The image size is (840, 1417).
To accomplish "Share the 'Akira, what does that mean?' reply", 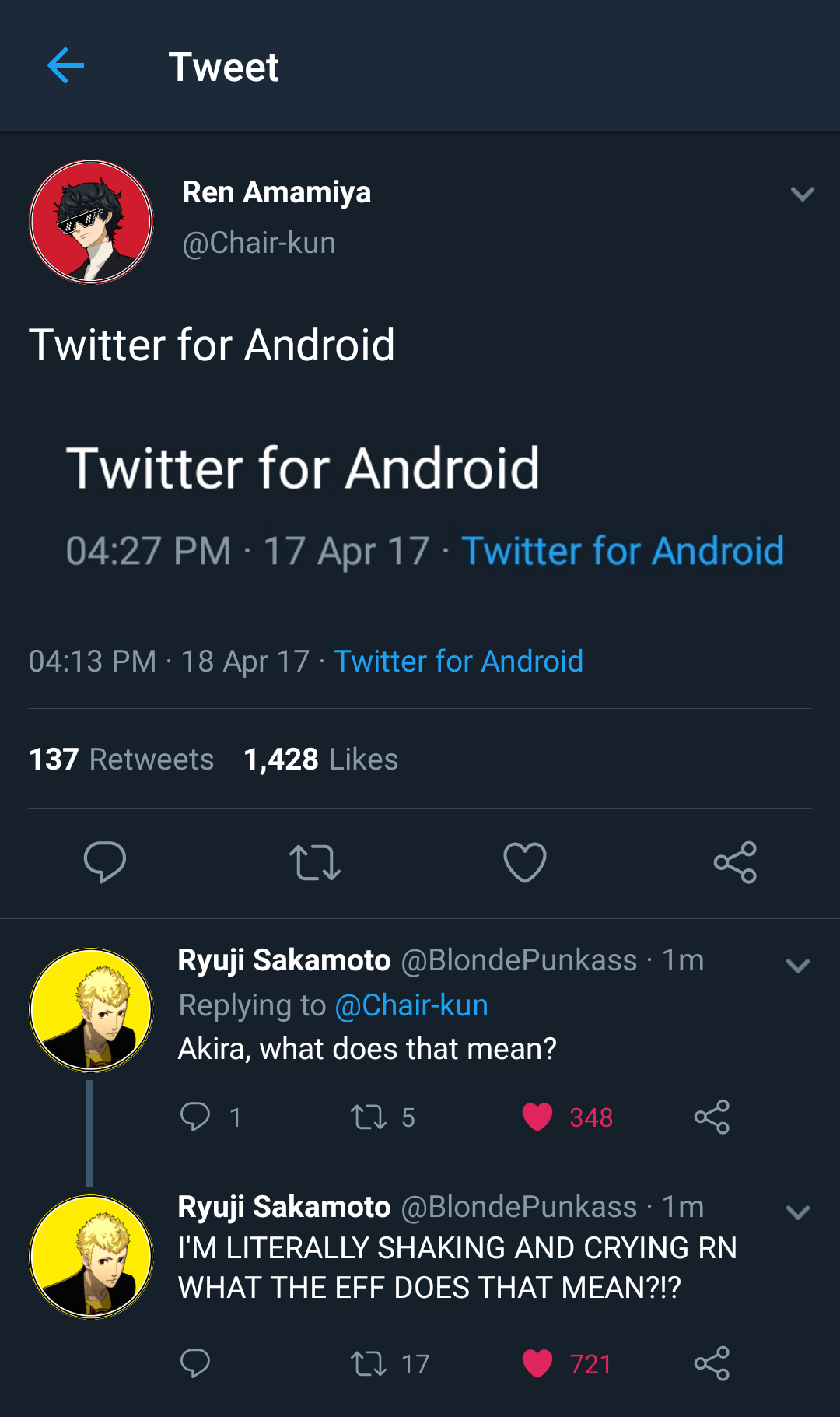I will [x=712, y=1117].
